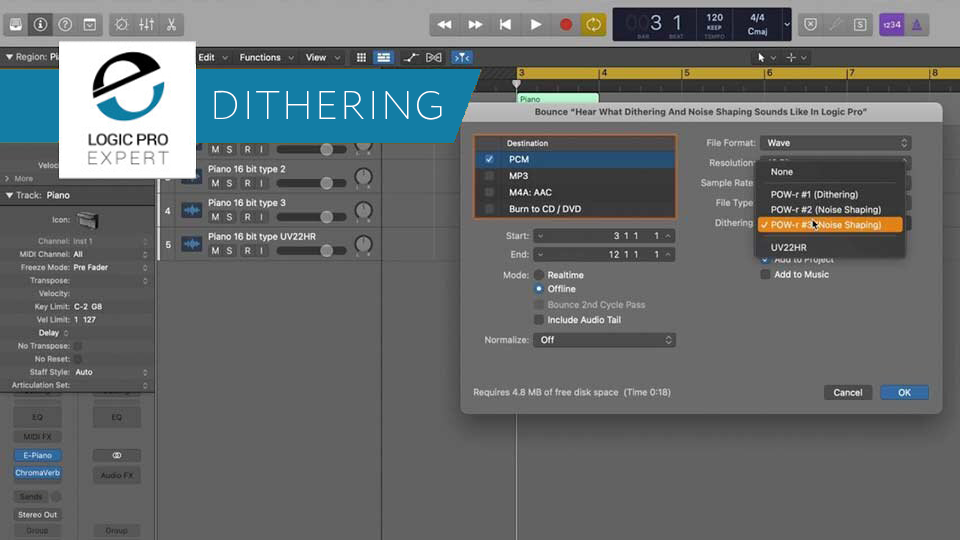This screenshot has height=540, width=960.
Task: Go to beginning with transport button
Action: click(505, 24)
